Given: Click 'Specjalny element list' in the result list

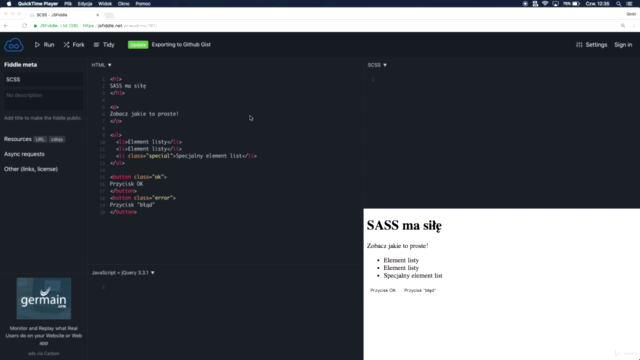Looking at the screenshot, I should [413, 276].
